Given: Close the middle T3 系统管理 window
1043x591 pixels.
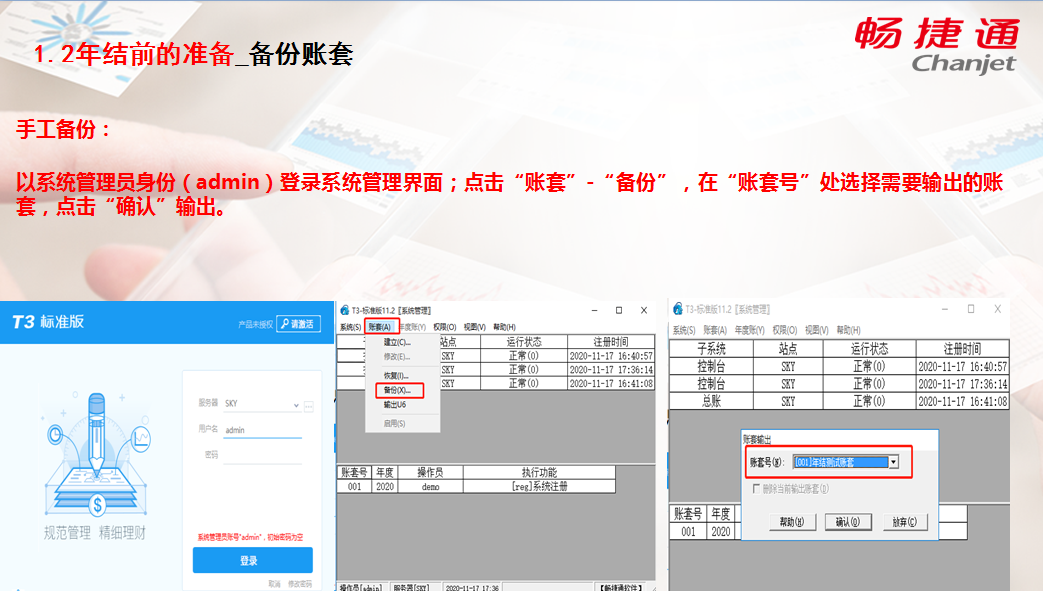Looking at the screenshot, I should (644, 310).
